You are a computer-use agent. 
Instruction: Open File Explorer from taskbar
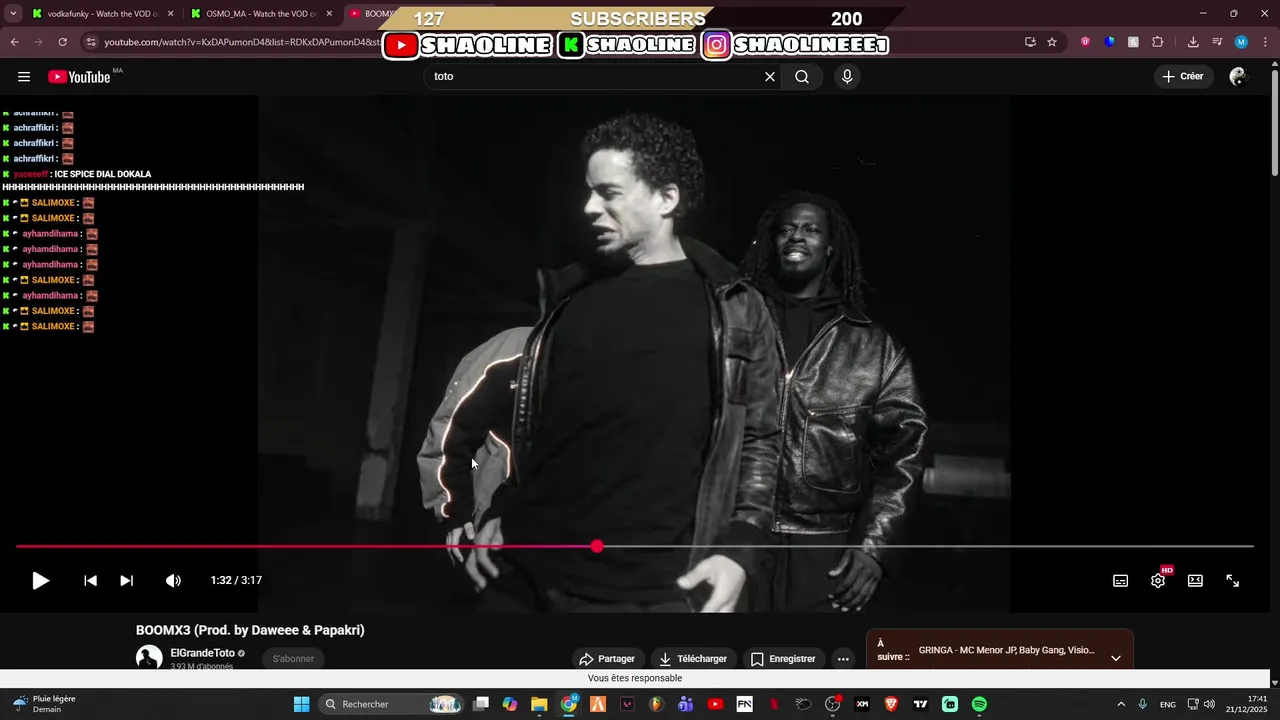[539, 704]
